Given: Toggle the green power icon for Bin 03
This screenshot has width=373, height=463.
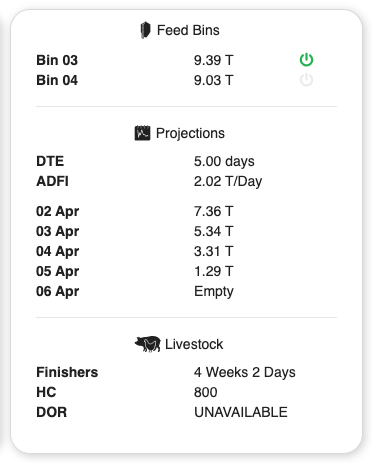Looking at the screenshot, I should pyautogui.click(x=306, y=60).
